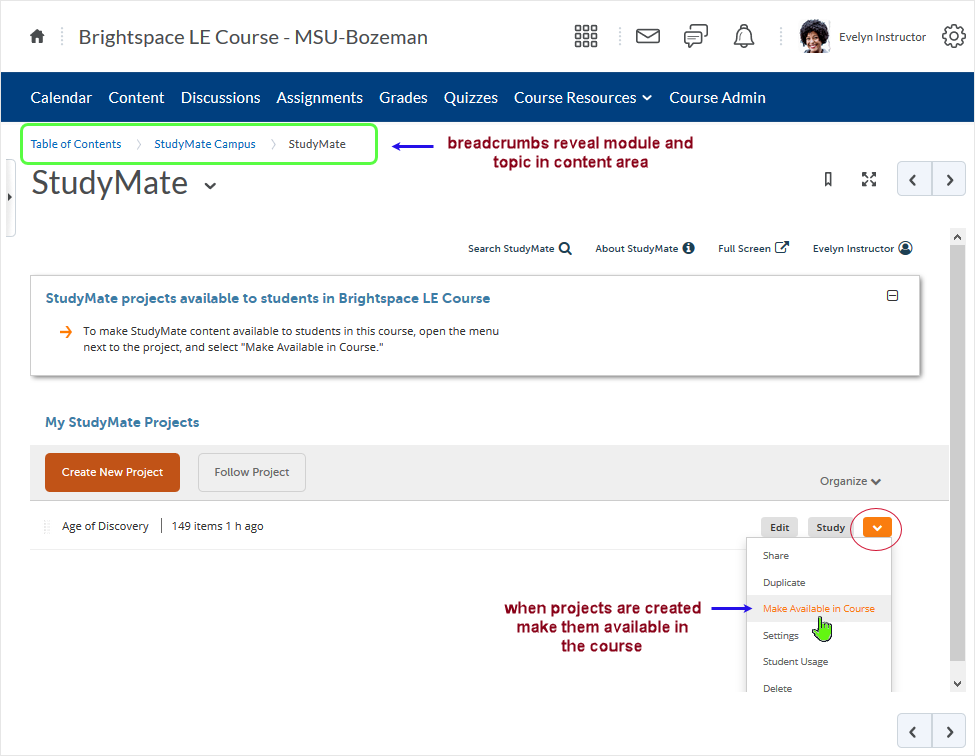Select Delete from project menu
The height and width of the screenshot is (756, 975).
[x=777, y=688]
